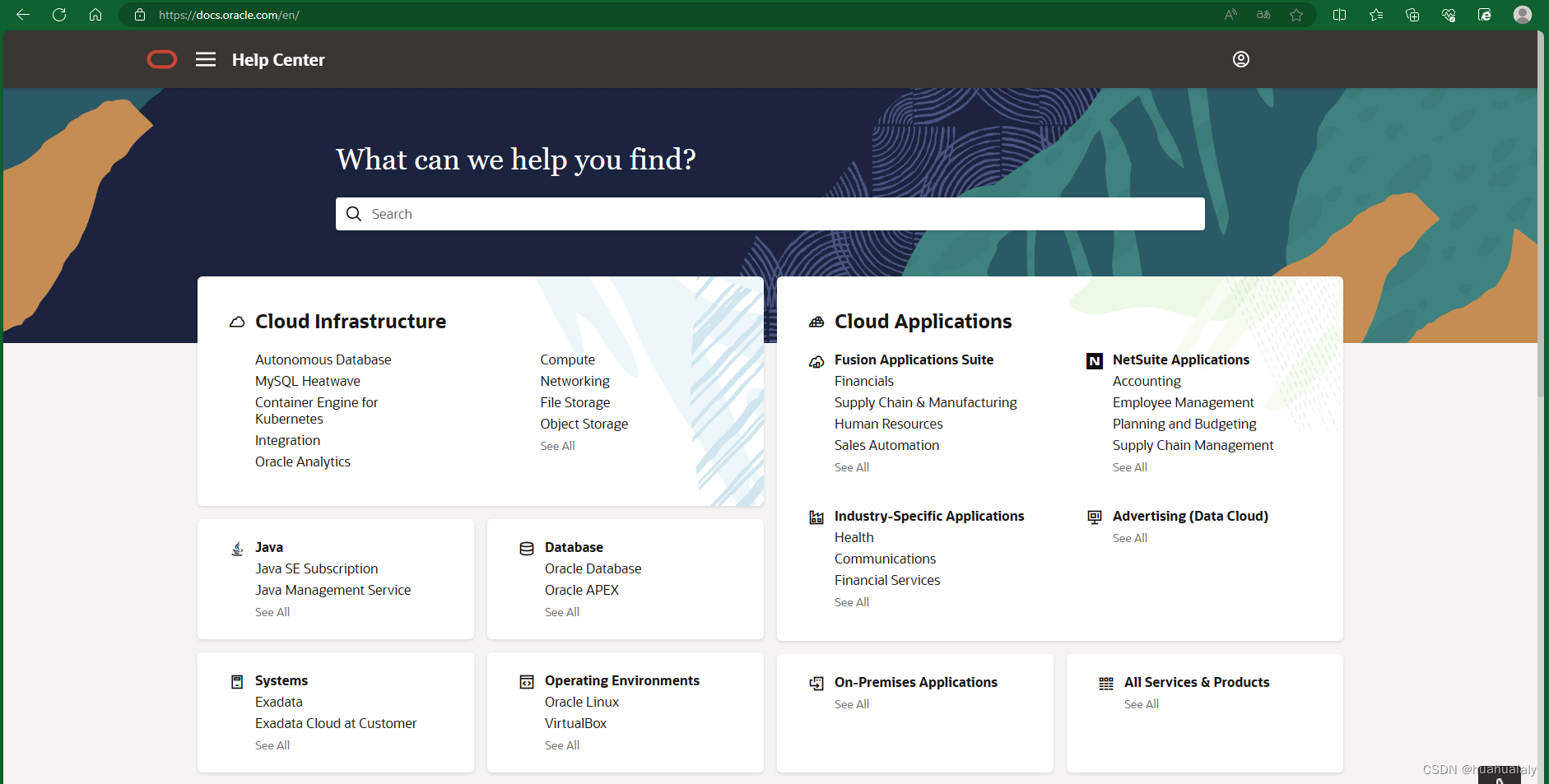This screenshot has height=784, width=1549.
Task: Open Supply Chain & Manufacturing link
Action: pos(926,402)
